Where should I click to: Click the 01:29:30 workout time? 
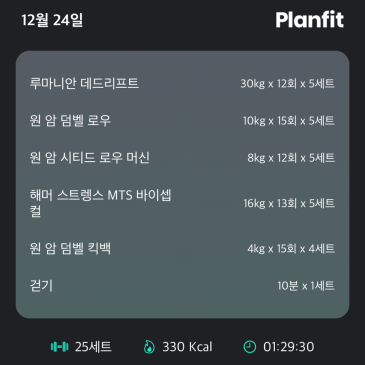click(289, 347)
